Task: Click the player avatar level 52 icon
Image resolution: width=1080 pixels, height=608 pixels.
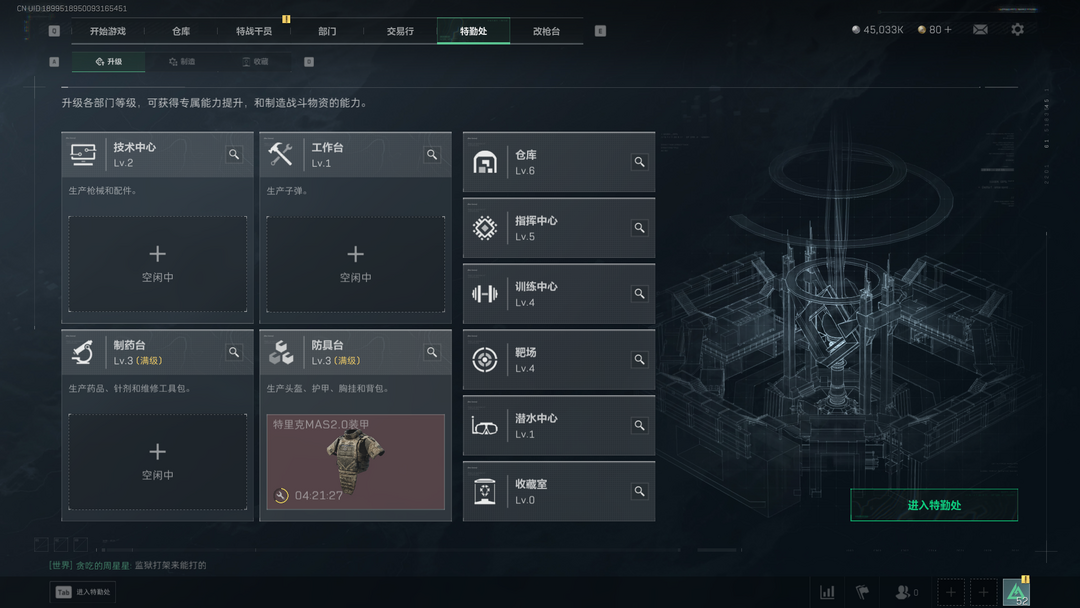Action: [x=1017, y=592]
